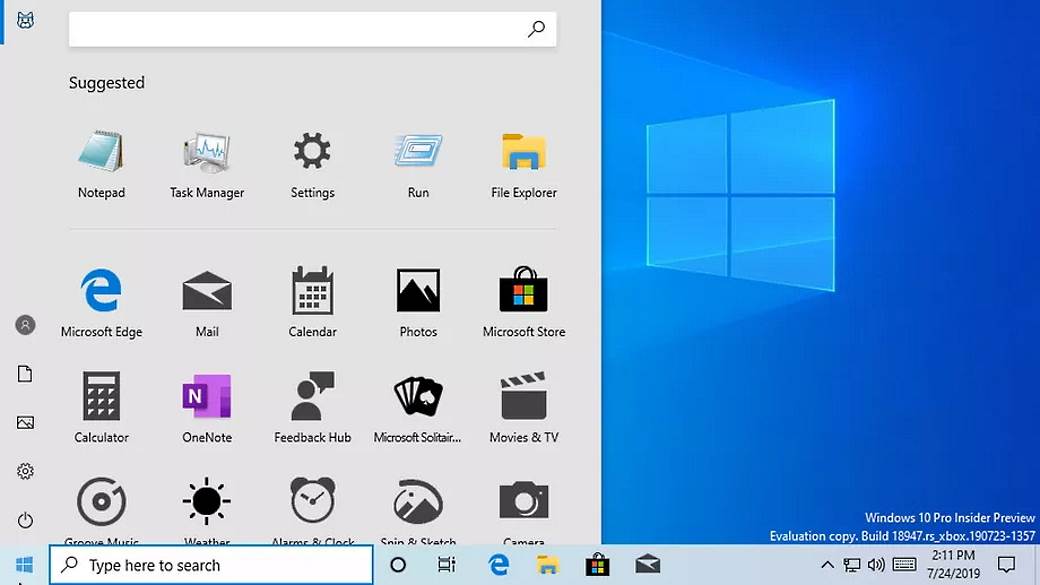Open OneNote
The width and height of the screenshot is (1040, 585).
(206, 400)
